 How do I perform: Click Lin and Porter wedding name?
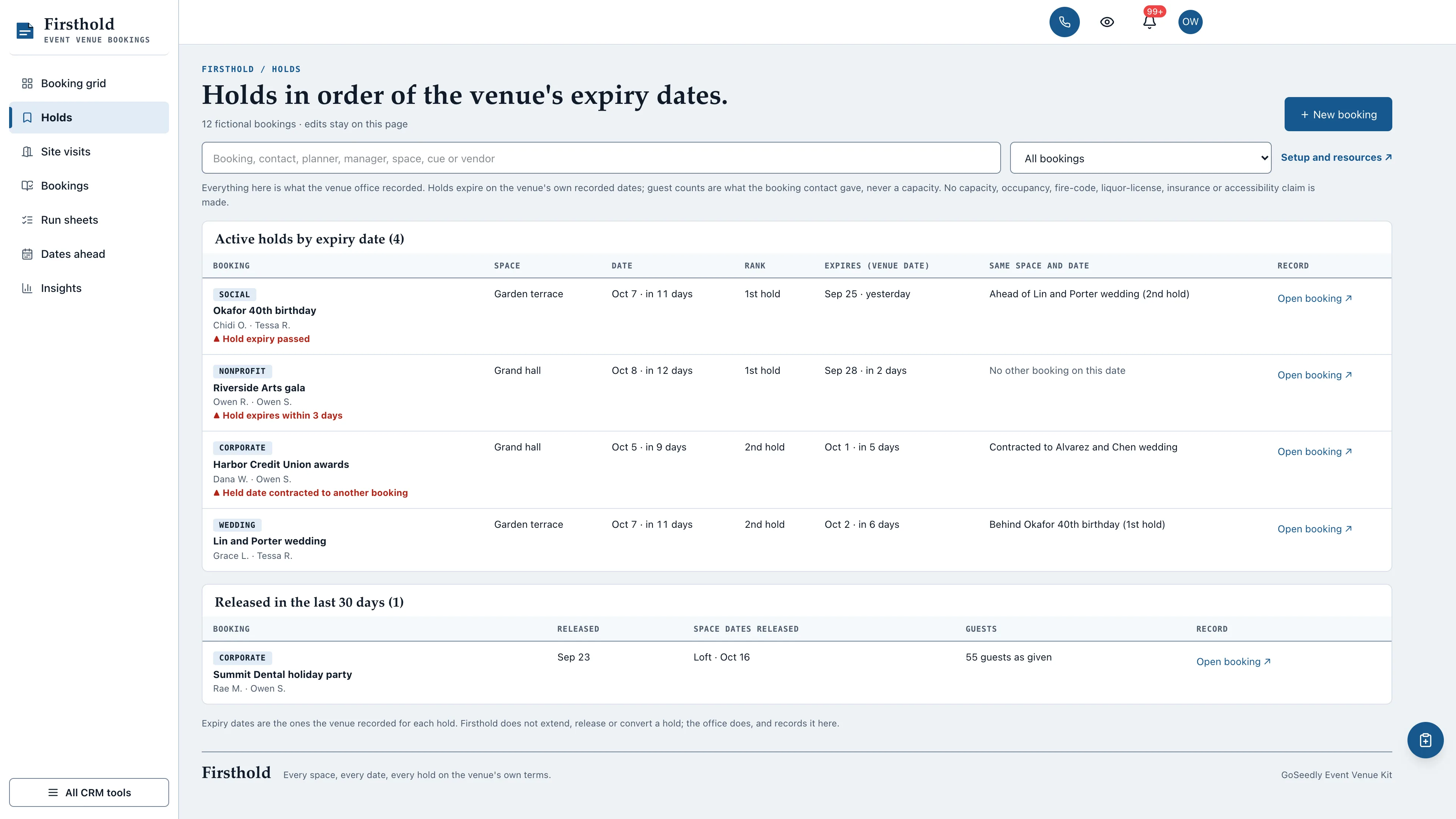click(269, 541)
